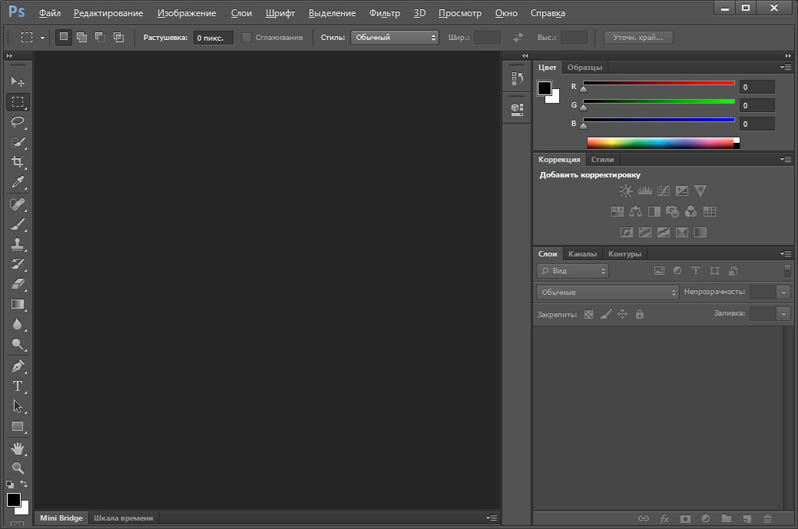Open the Стиль dropdown
The height and width of the screenshot is (529, 798).
point(394,37)
